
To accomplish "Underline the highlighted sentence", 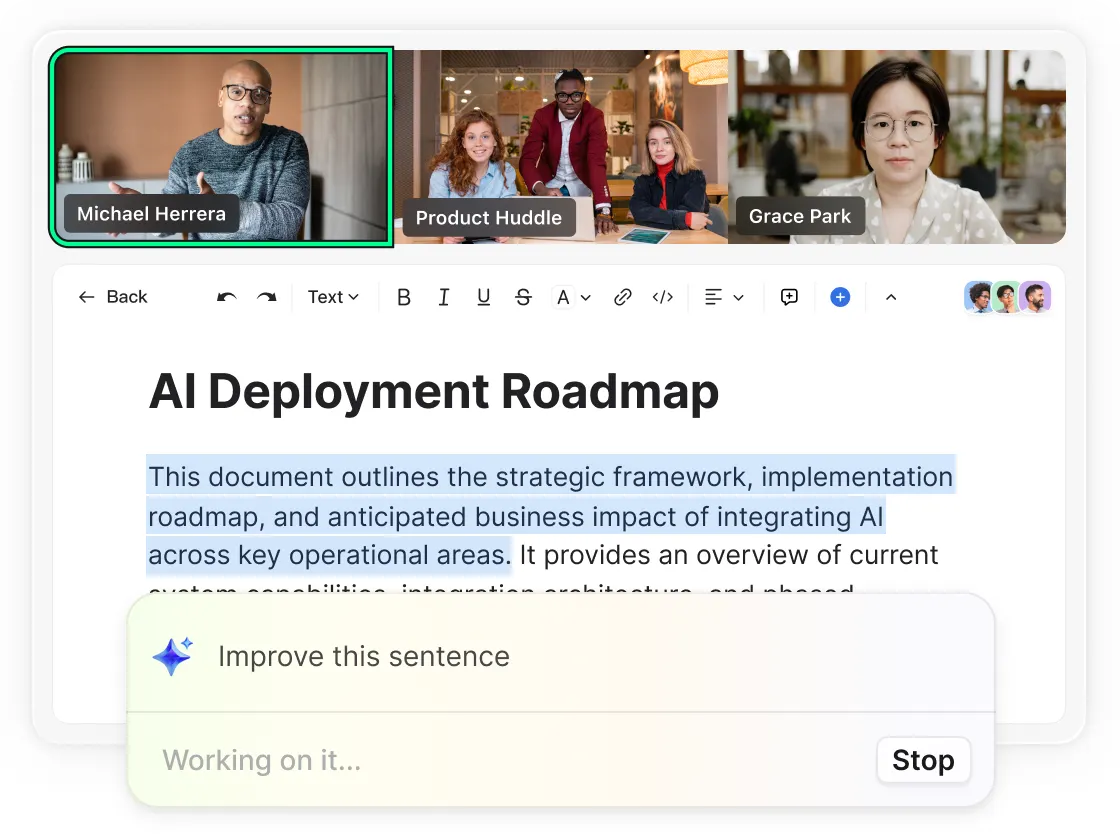I will point(484,297).
